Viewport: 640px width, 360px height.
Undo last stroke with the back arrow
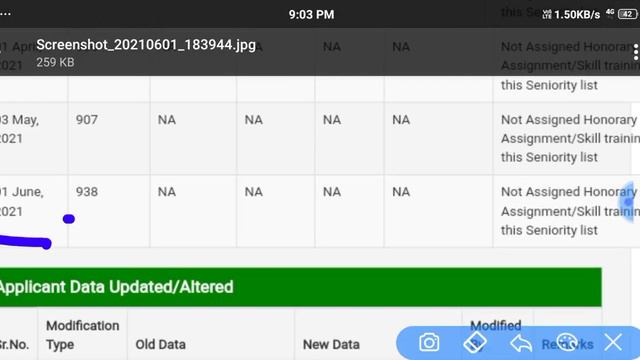(x=521, y=343)
